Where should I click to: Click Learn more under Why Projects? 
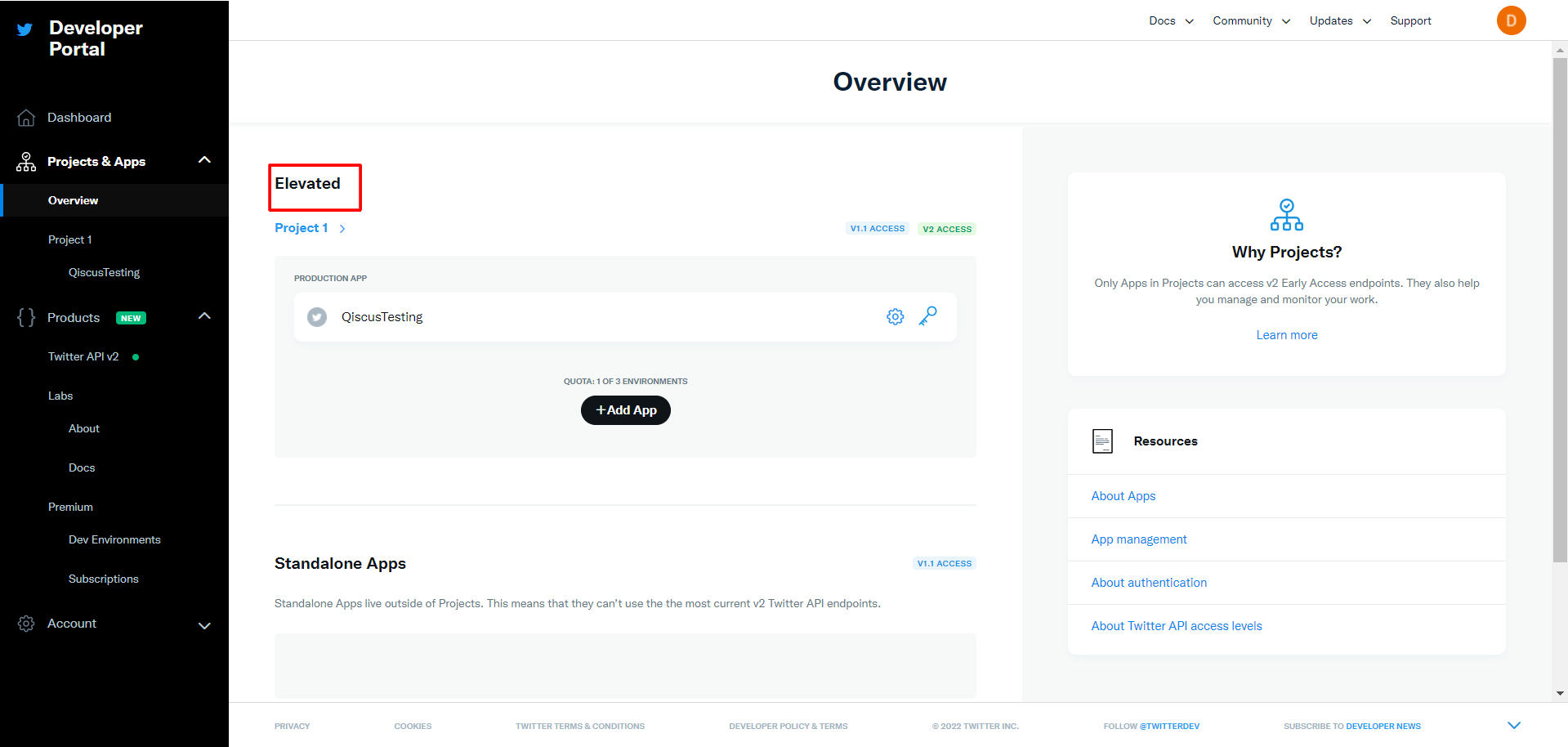[x=1287, y=335]
